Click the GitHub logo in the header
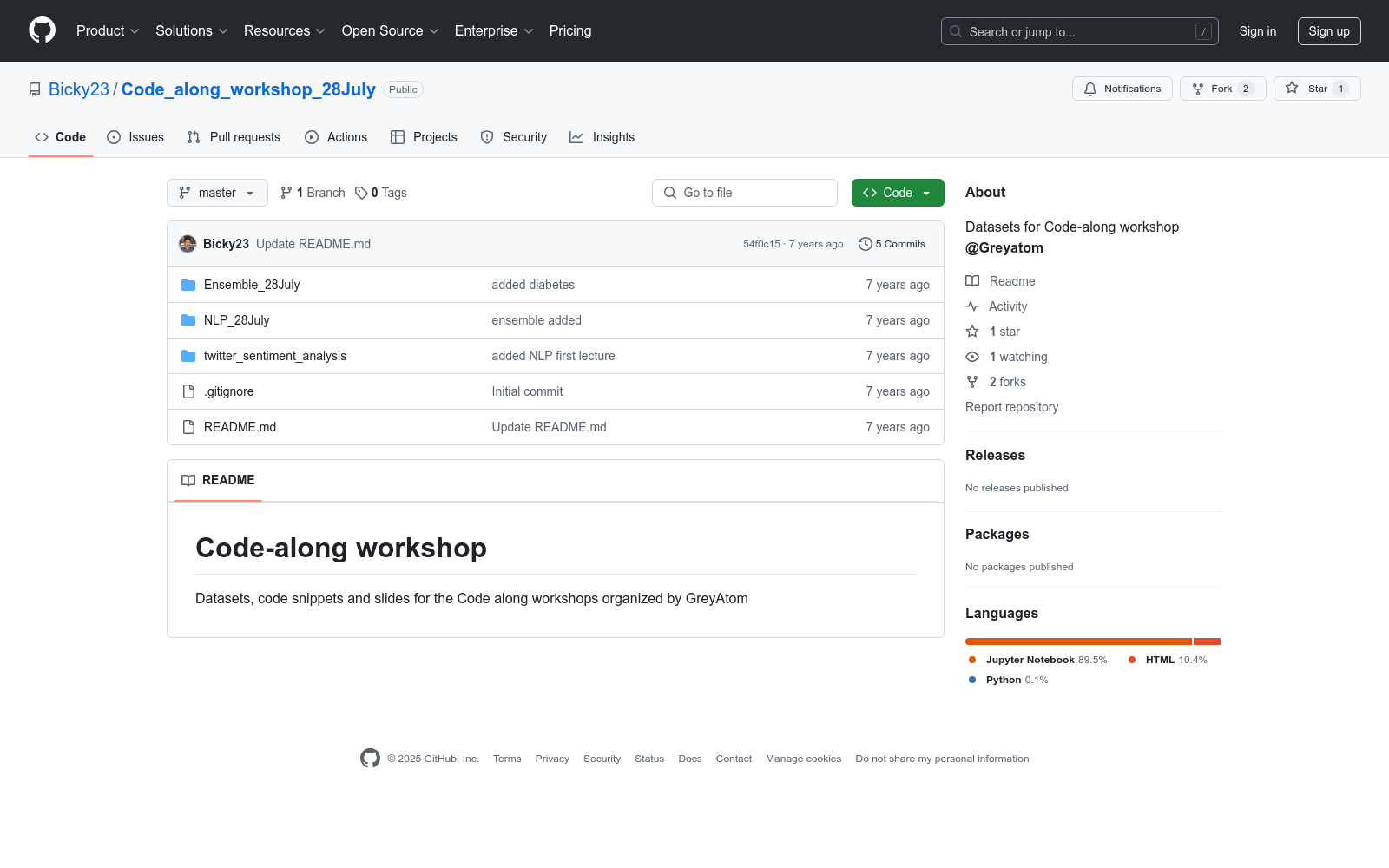The height and width of the screenshot is (868, 1389). point(42,30)
